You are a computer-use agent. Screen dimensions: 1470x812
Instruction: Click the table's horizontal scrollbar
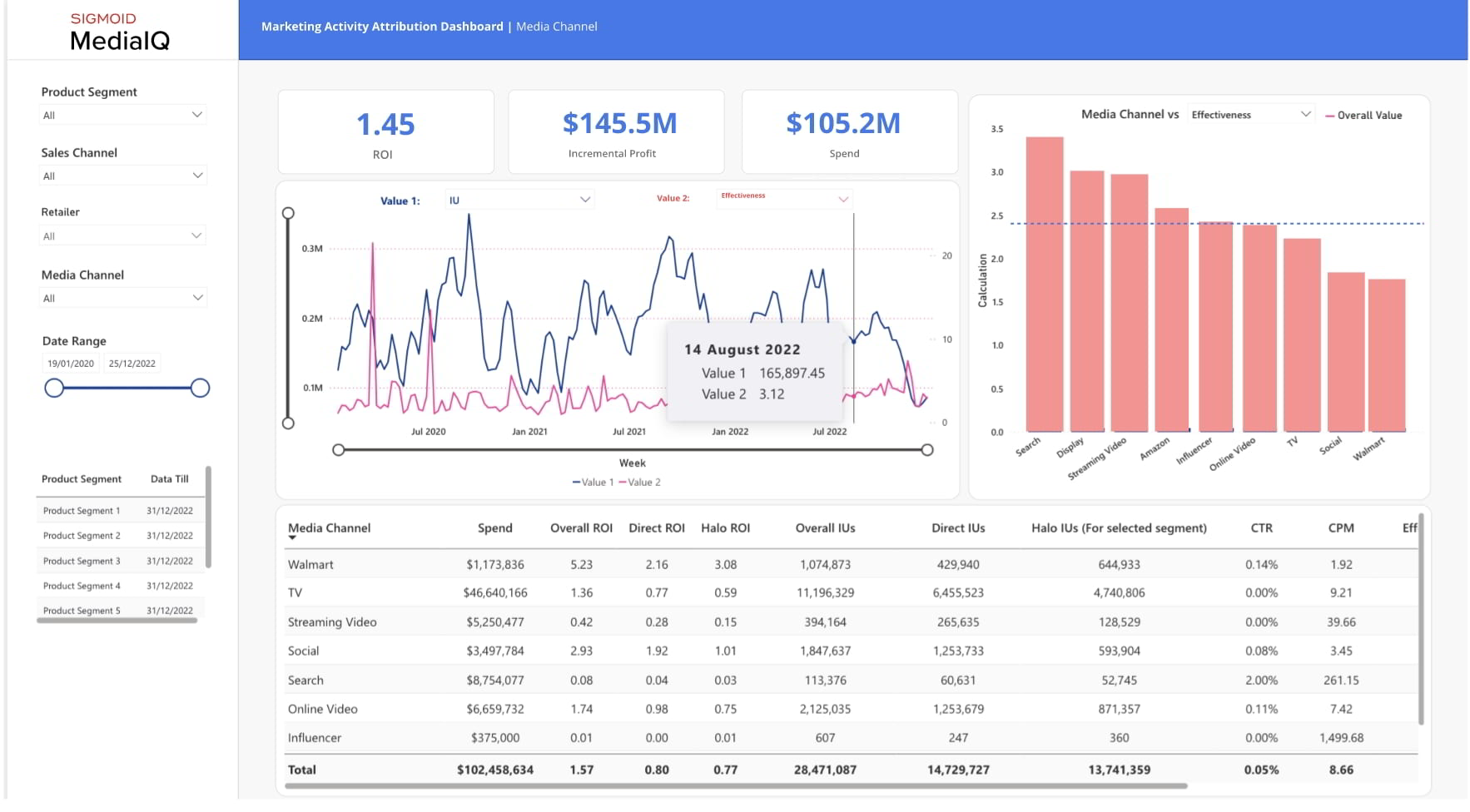point(736,786)
